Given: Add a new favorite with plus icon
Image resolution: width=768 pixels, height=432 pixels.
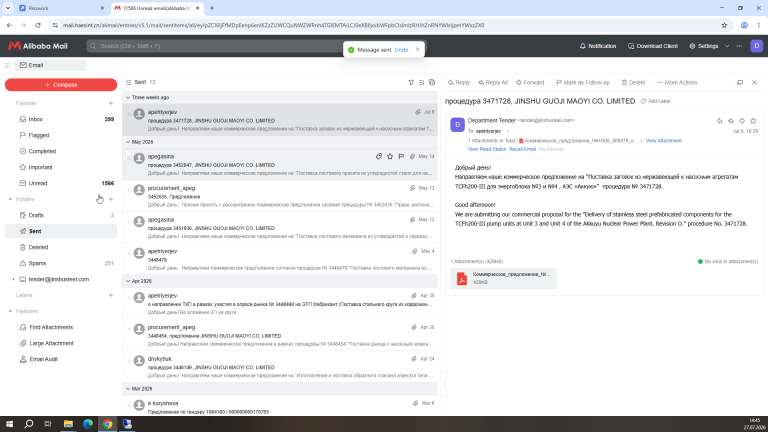Looking at the screenshot, I should [111, 103].
